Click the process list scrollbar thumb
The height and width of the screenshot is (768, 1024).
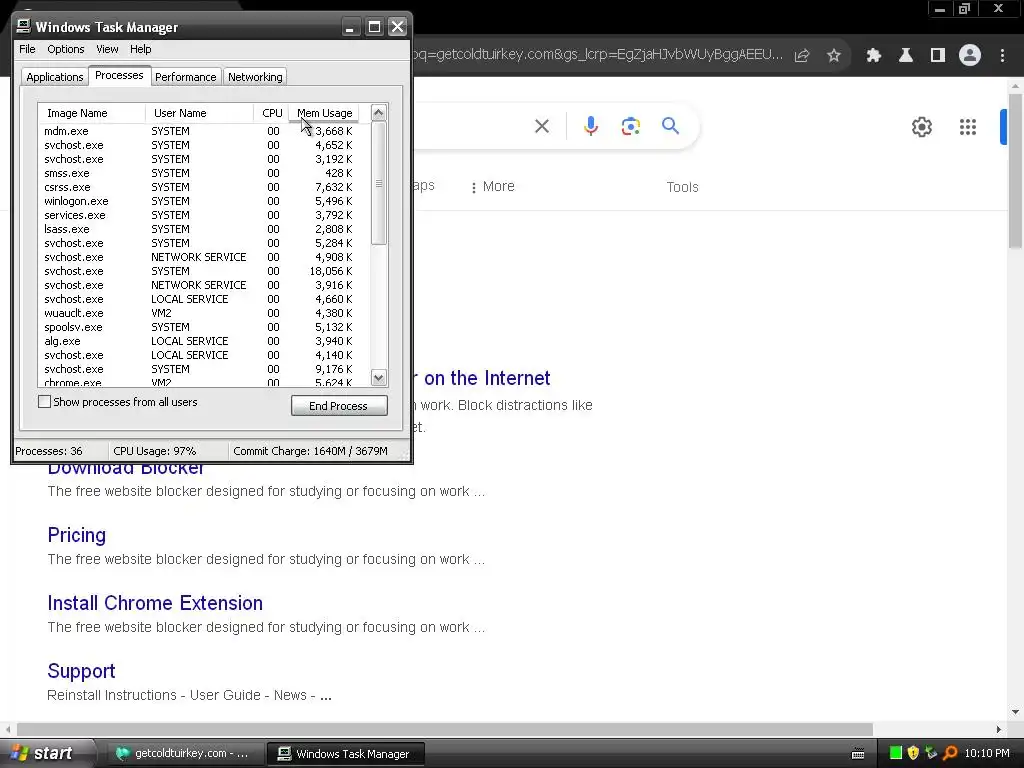(x=379, y=184)
